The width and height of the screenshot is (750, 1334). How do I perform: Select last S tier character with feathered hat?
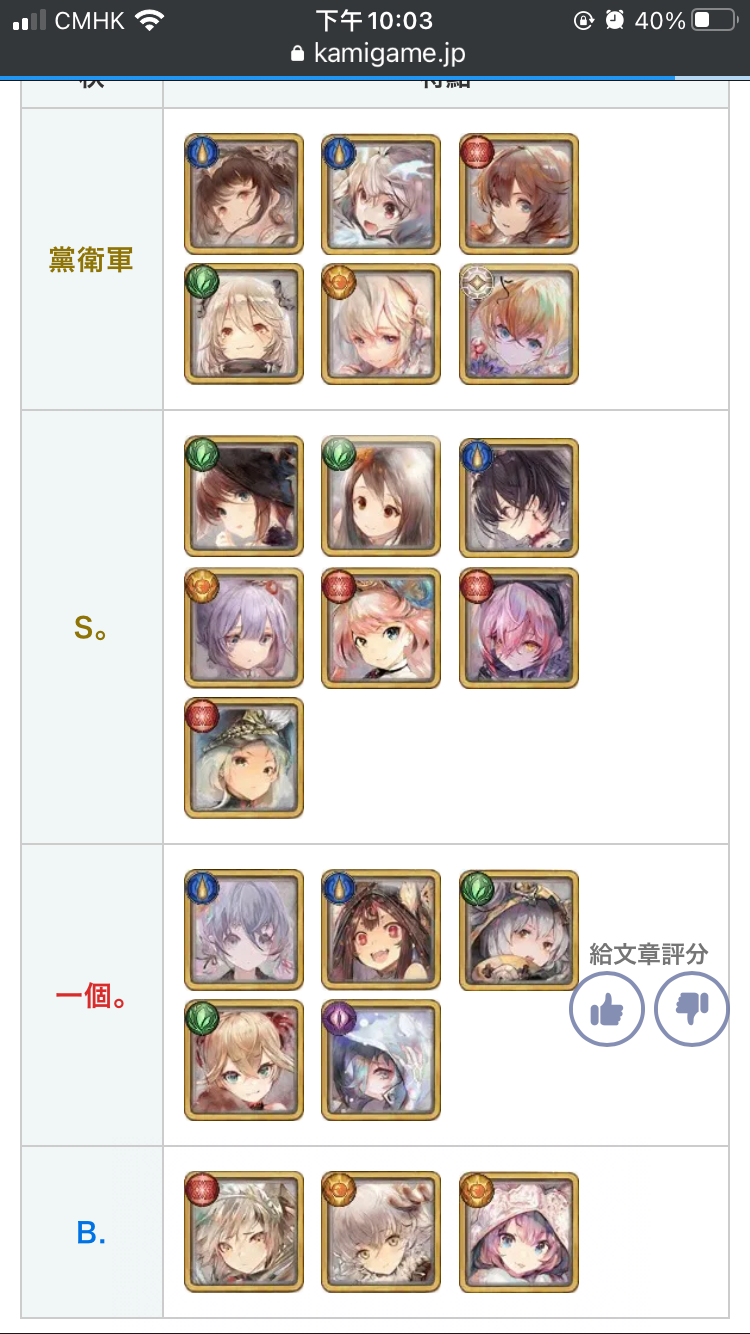tap(244, 758)
